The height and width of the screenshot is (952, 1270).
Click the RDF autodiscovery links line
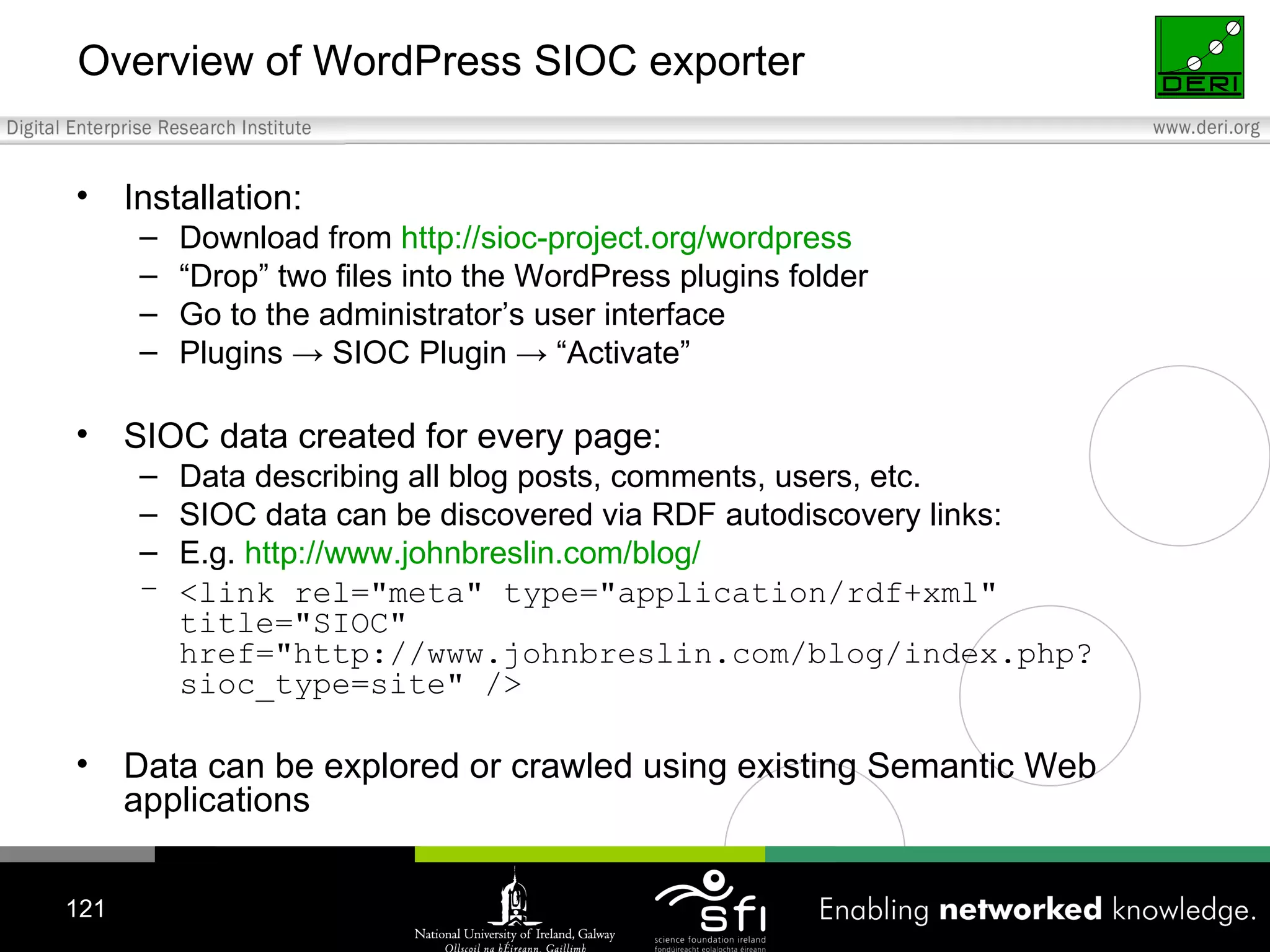click(590, 515)
